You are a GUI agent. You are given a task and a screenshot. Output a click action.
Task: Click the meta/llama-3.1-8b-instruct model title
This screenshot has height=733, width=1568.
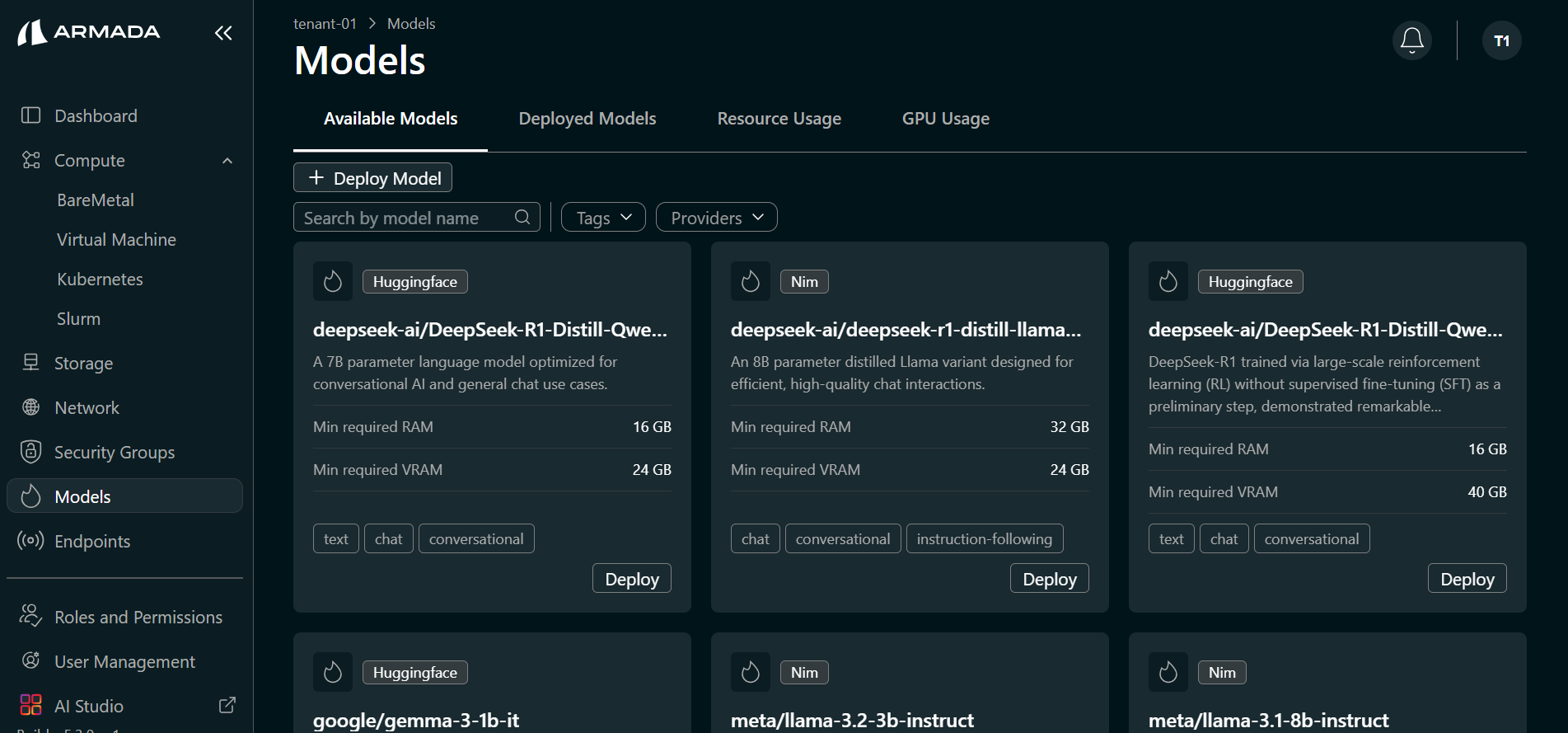point(1269,721)
